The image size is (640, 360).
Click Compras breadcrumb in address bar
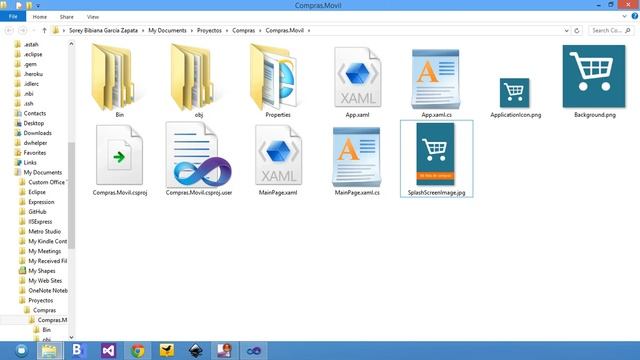(244, 31)
